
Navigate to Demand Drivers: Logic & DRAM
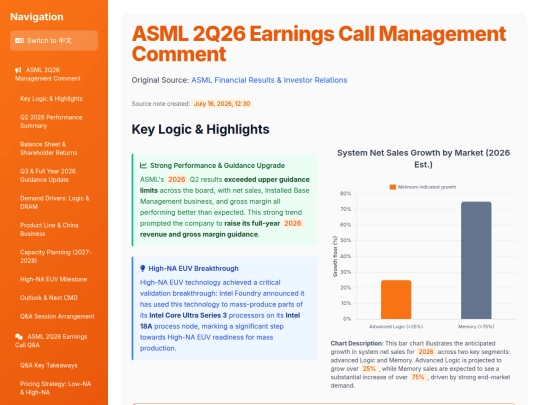tap(54, 202)
